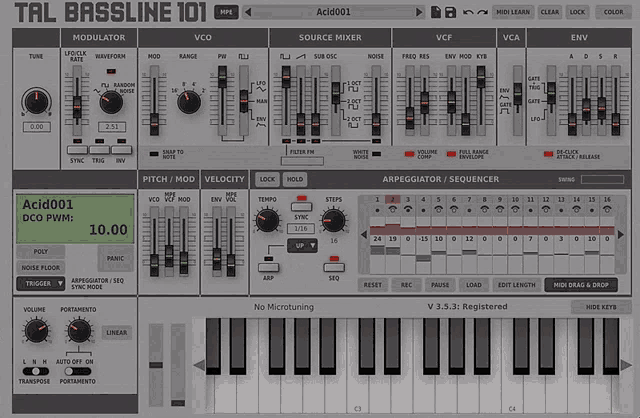Click the VCO range knob
Viewport: 640px width, 418px height.
(189, 102)
